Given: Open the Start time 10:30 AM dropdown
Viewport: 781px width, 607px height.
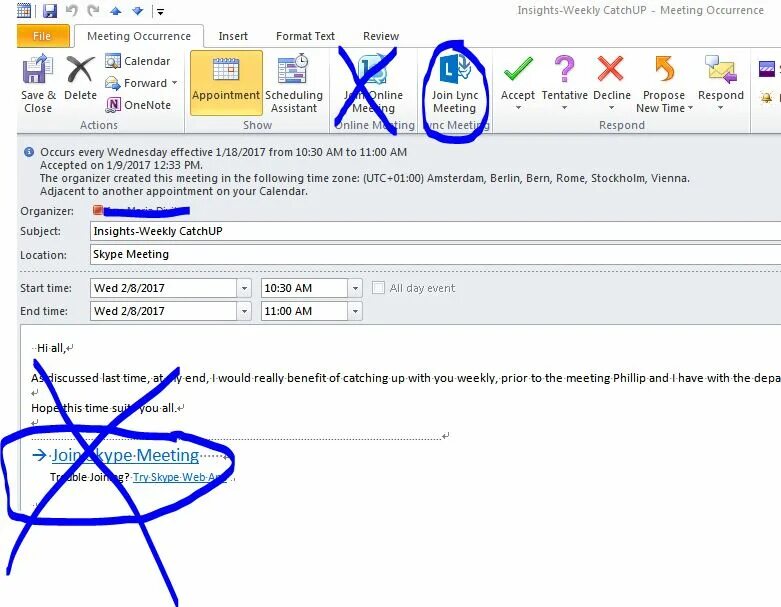Looking at the screenshot, I should pyautogui.click(x=355, y=288).
